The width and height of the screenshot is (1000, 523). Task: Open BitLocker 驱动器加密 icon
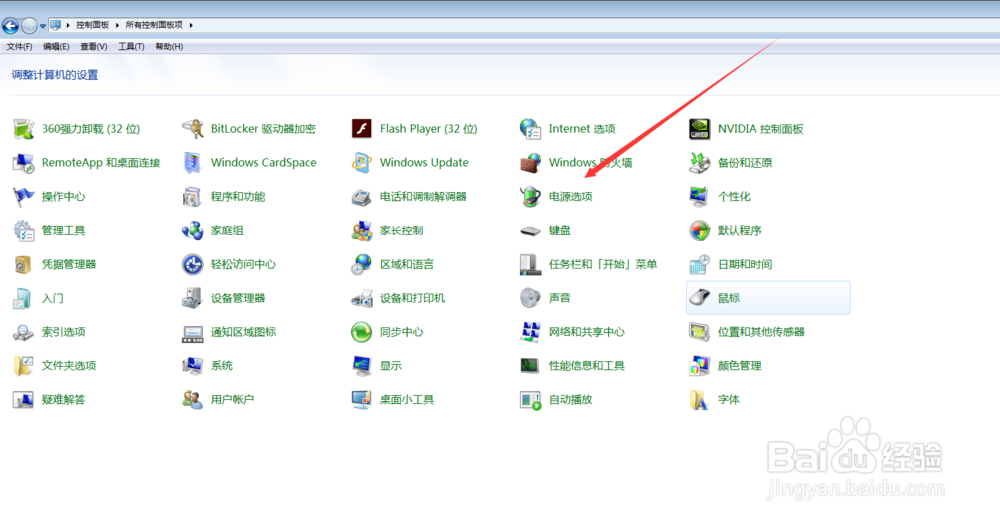click(x=193, y=129)
